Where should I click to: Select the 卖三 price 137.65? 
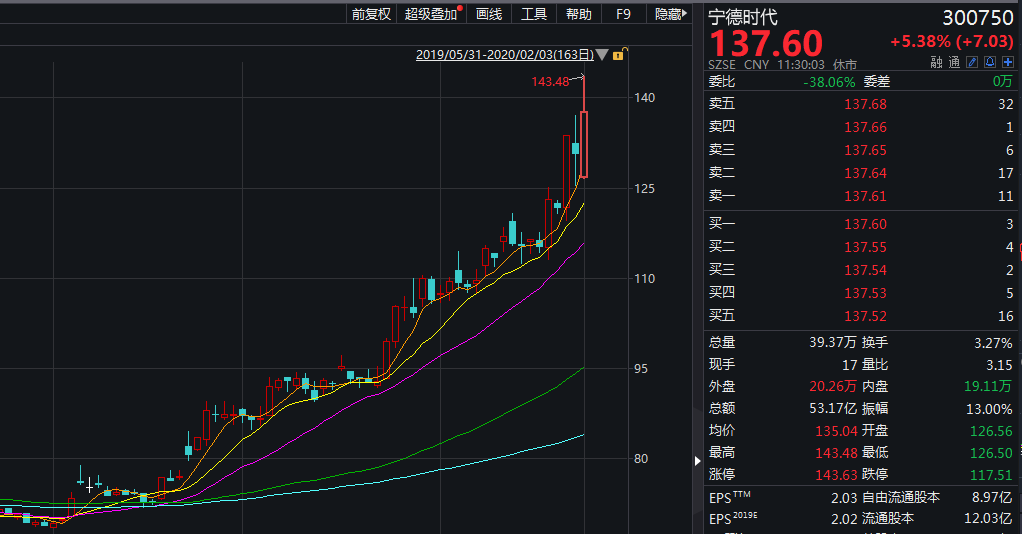coord(866,150)
